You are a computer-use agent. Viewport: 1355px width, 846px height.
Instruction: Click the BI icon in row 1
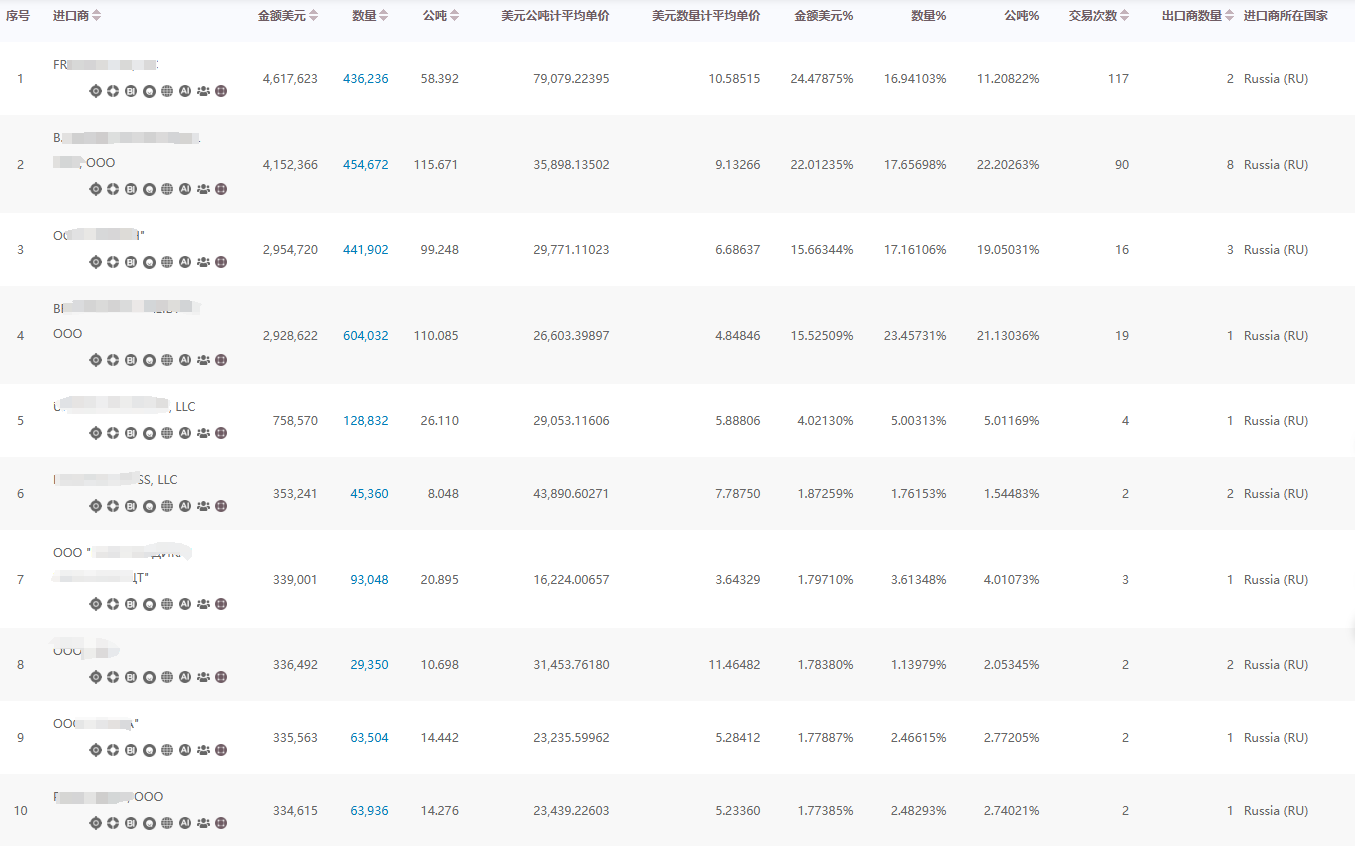[x=131, y=91]
